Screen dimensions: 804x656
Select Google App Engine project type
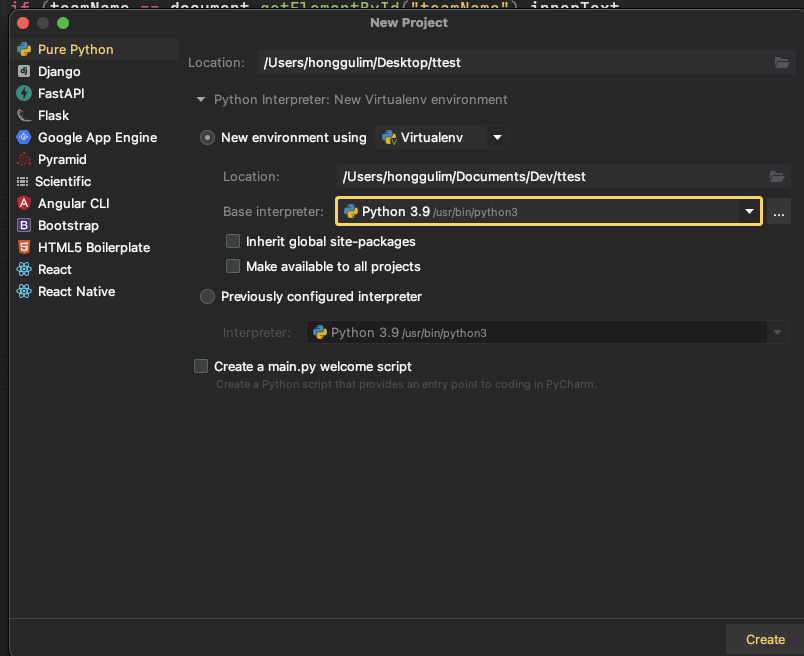pyautogui.click(x=95, y=137)
